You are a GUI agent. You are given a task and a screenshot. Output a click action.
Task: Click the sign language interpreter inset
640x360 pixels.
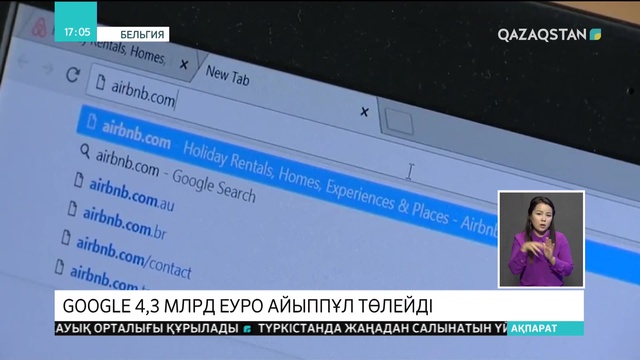click(x=541, y=239)
